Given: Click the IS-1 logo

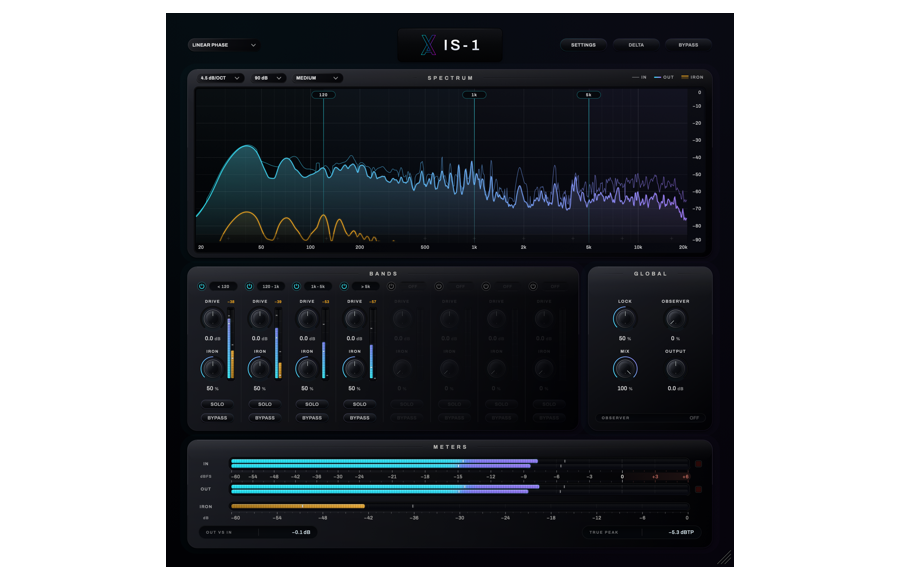Looking at the screenshot, I should [450, 45].
